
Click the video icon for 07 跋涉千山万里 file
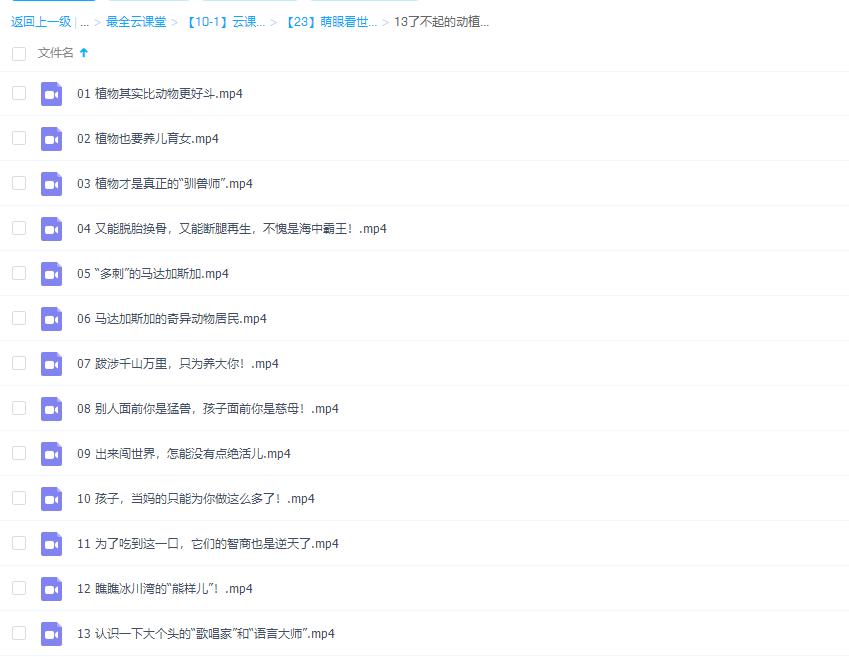point(51,363)
